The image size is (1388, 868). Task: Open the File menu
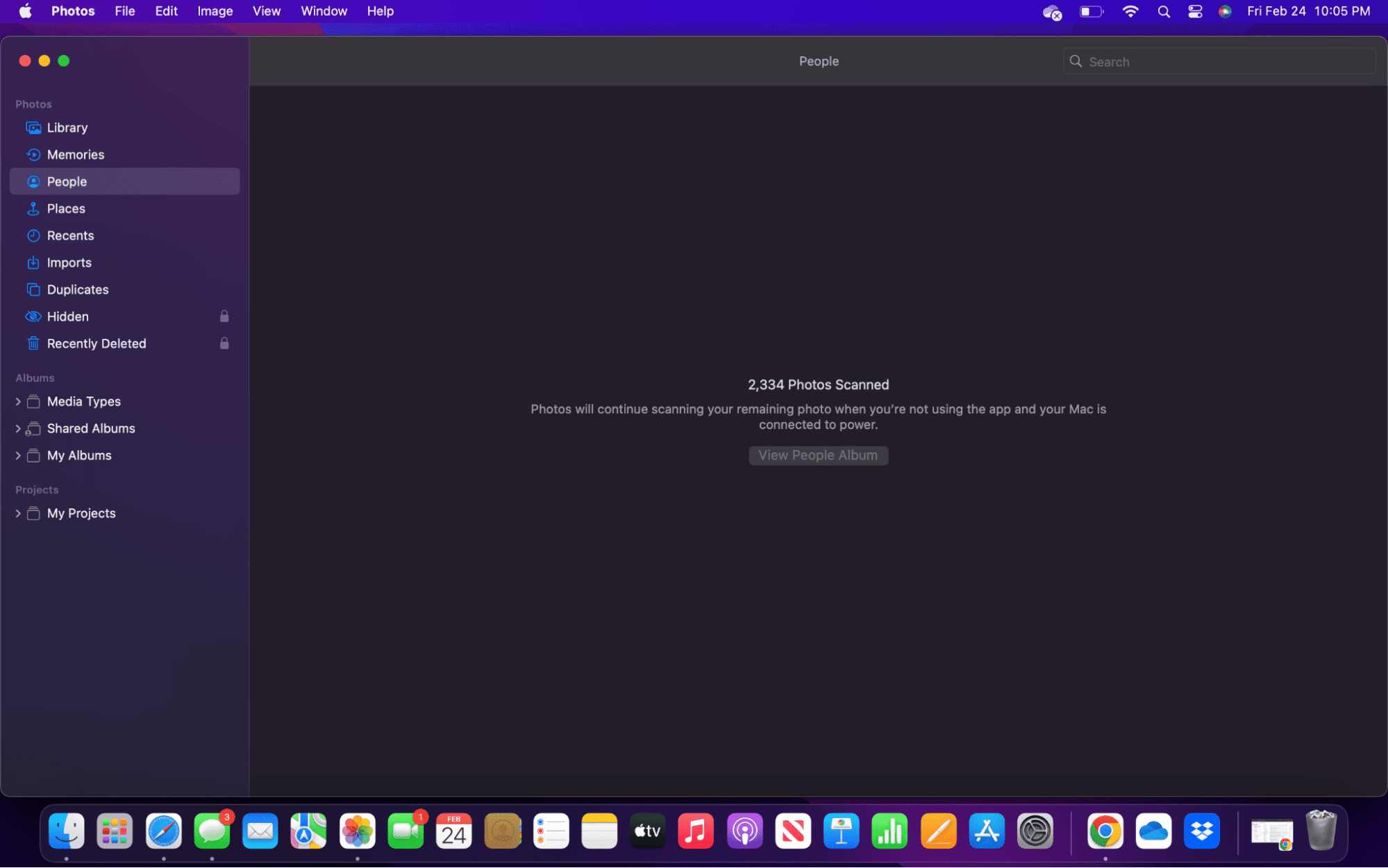[x=125, y=11]
